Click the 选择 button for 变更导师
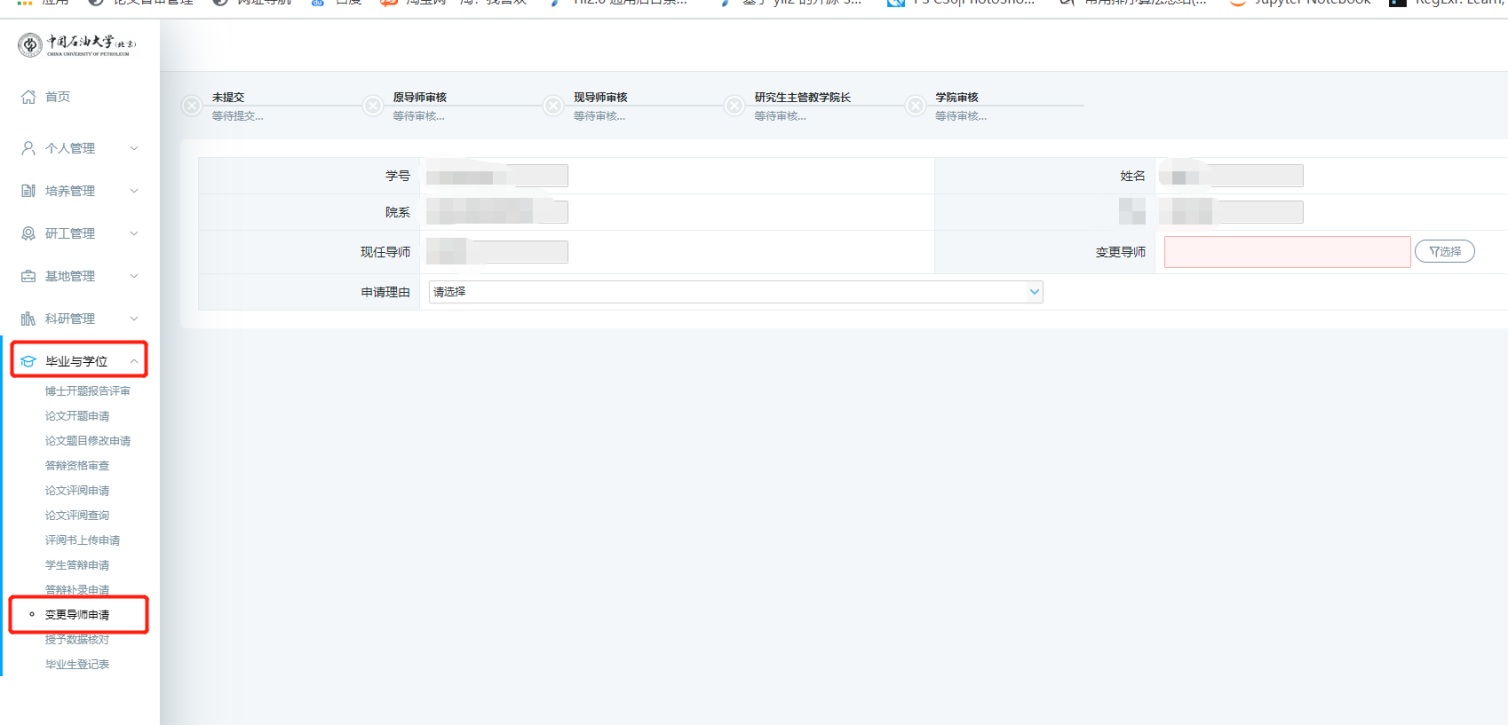This screenshot has width=1509, height=726. click(x=1444, y=251)
